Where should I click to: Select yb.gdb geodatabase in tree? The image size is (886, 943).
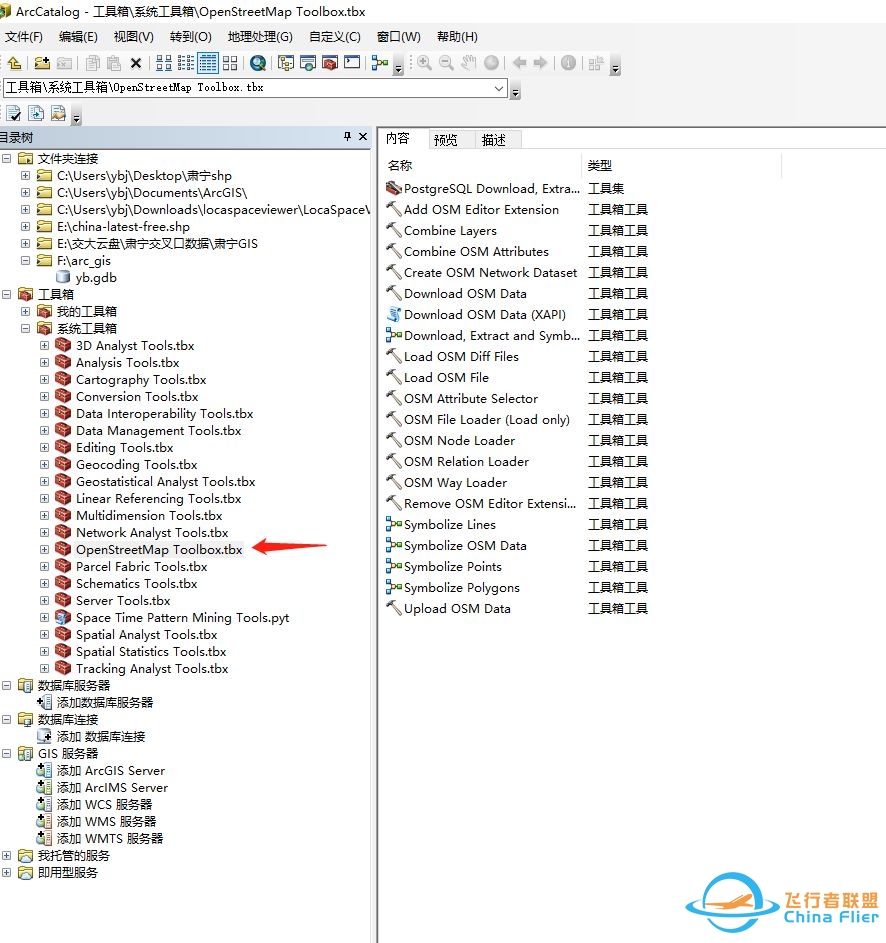coord(96,278)
